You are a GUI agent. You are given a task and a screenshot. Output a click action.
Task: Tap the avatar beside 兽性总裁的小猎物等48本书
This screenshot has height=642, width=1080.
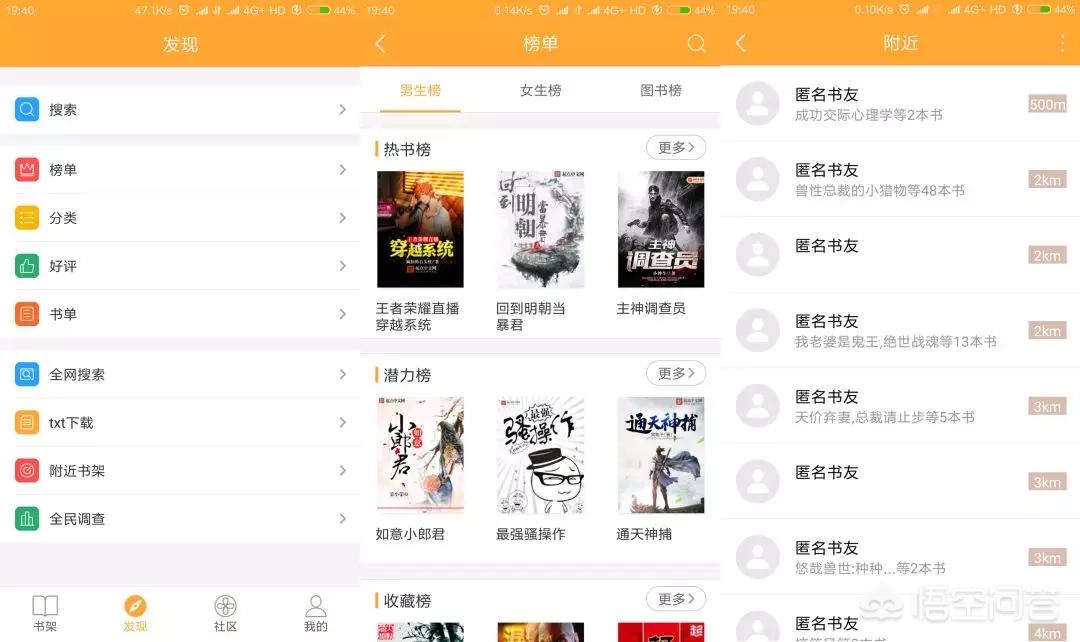point(758,179)
